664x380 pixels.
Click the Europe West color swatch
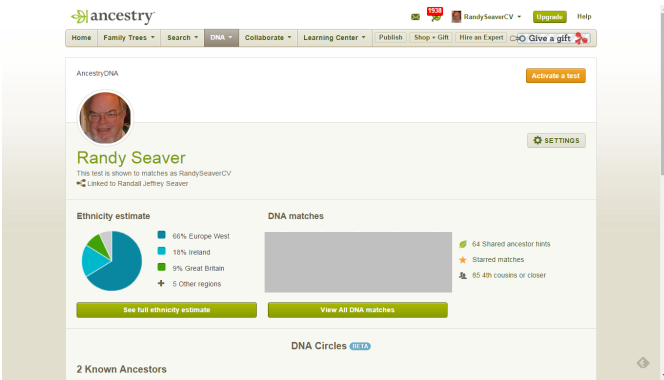(x=161, y=235)
